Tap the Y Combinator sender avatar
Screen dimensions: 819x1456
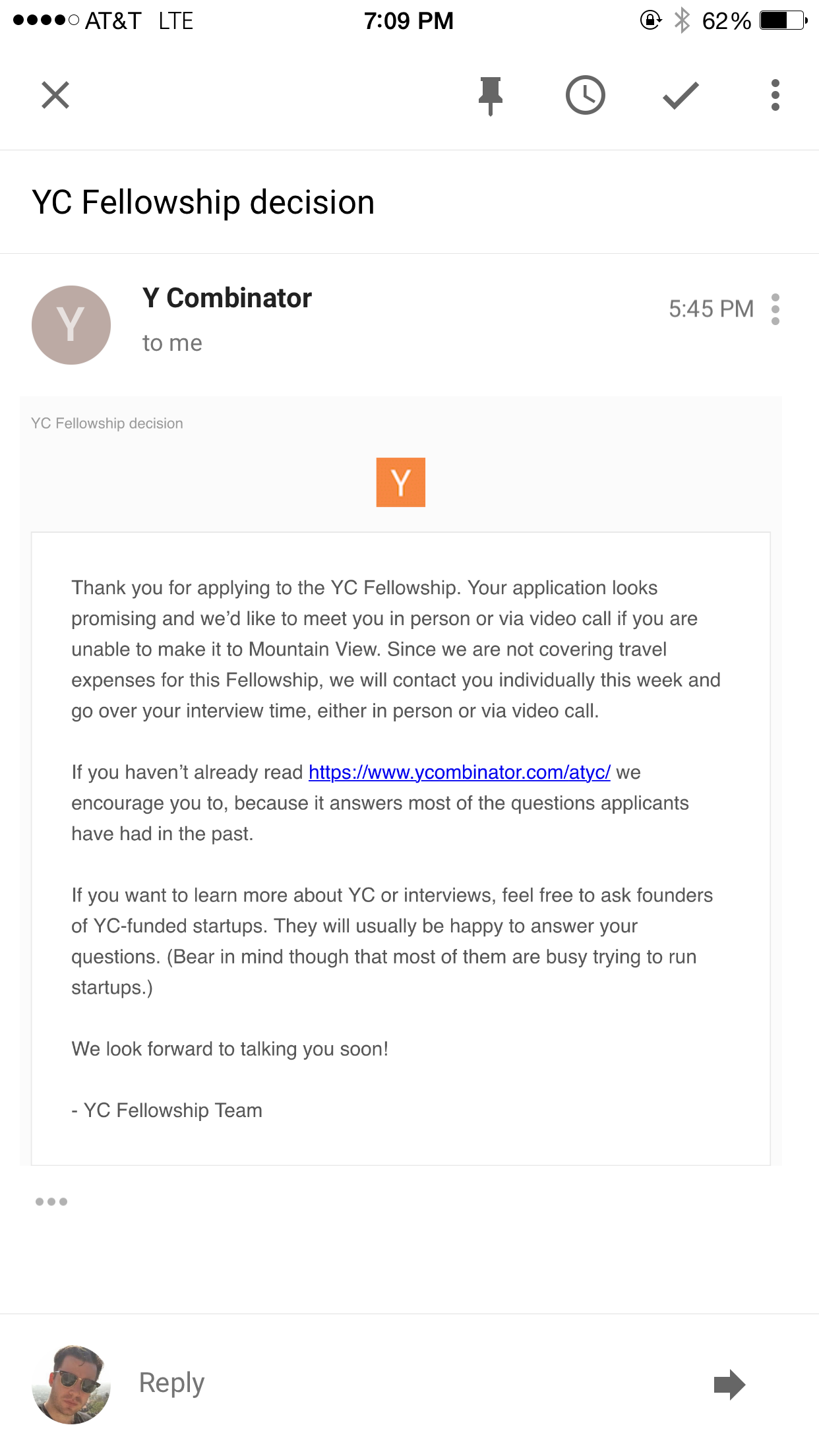pos(71,325)
